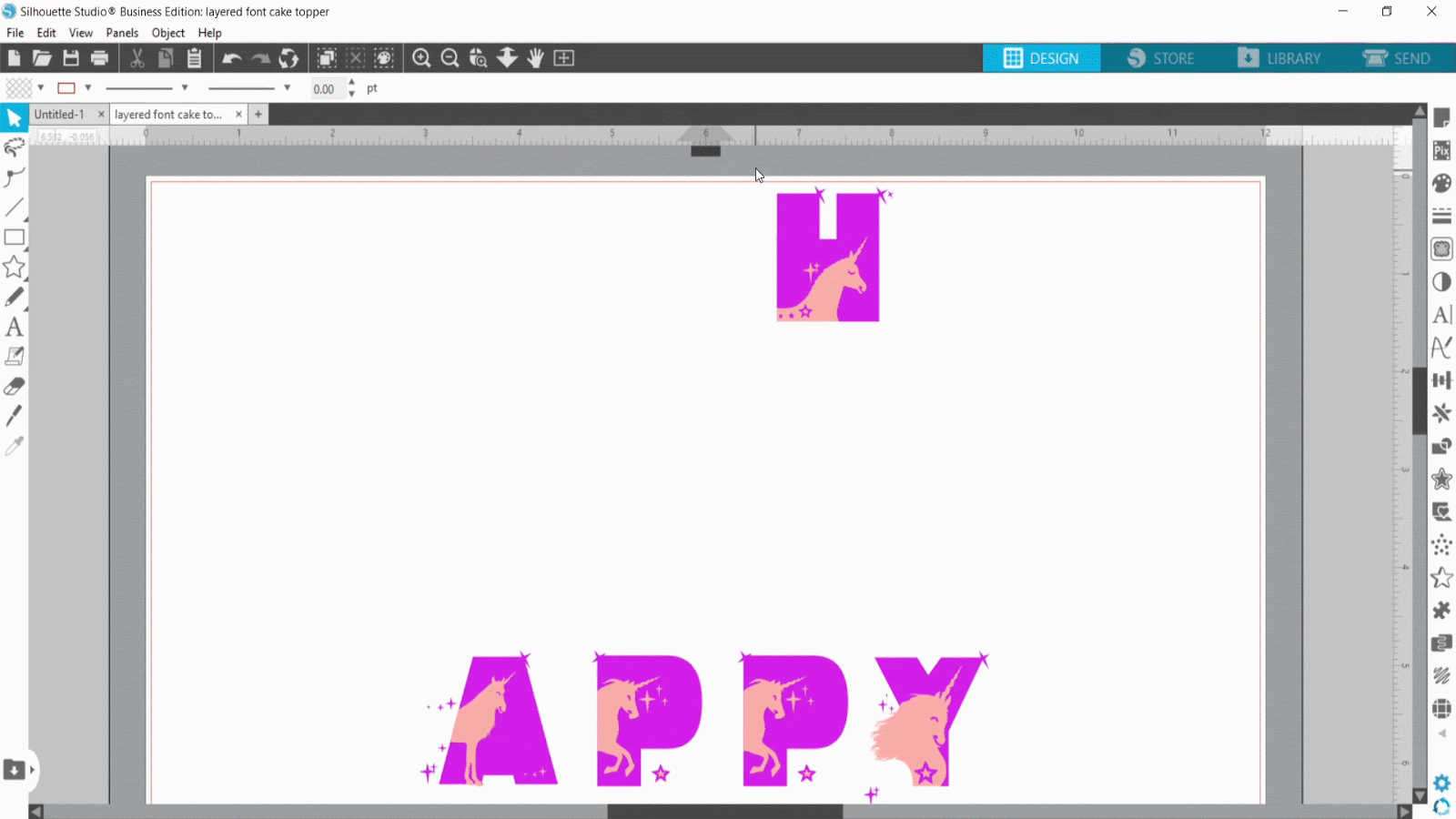Select the Draw Polygon star tool

tap(15, 267)
